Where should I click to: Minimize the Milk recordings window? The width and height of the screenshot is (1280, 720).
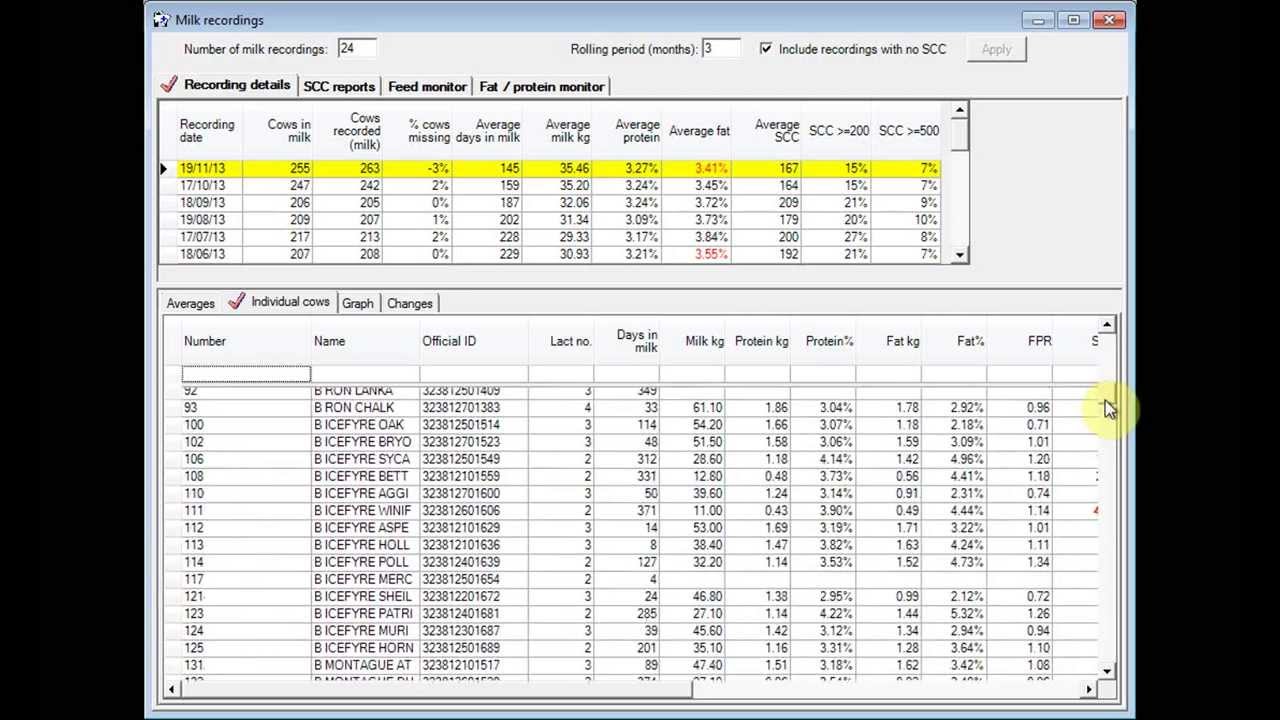(x=1039, y=19)
